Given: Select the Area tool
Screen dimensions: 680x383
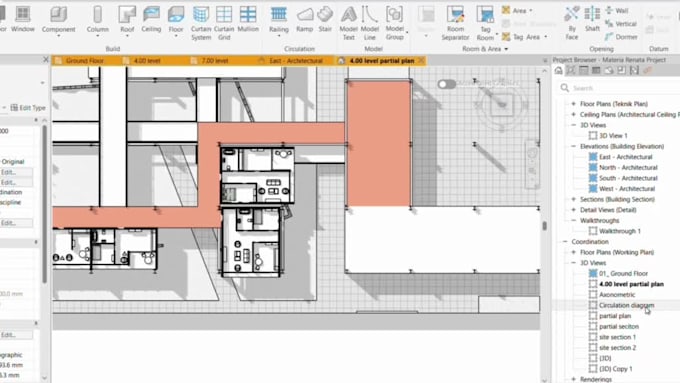Looking at the screenshot, I should point(517,10).
